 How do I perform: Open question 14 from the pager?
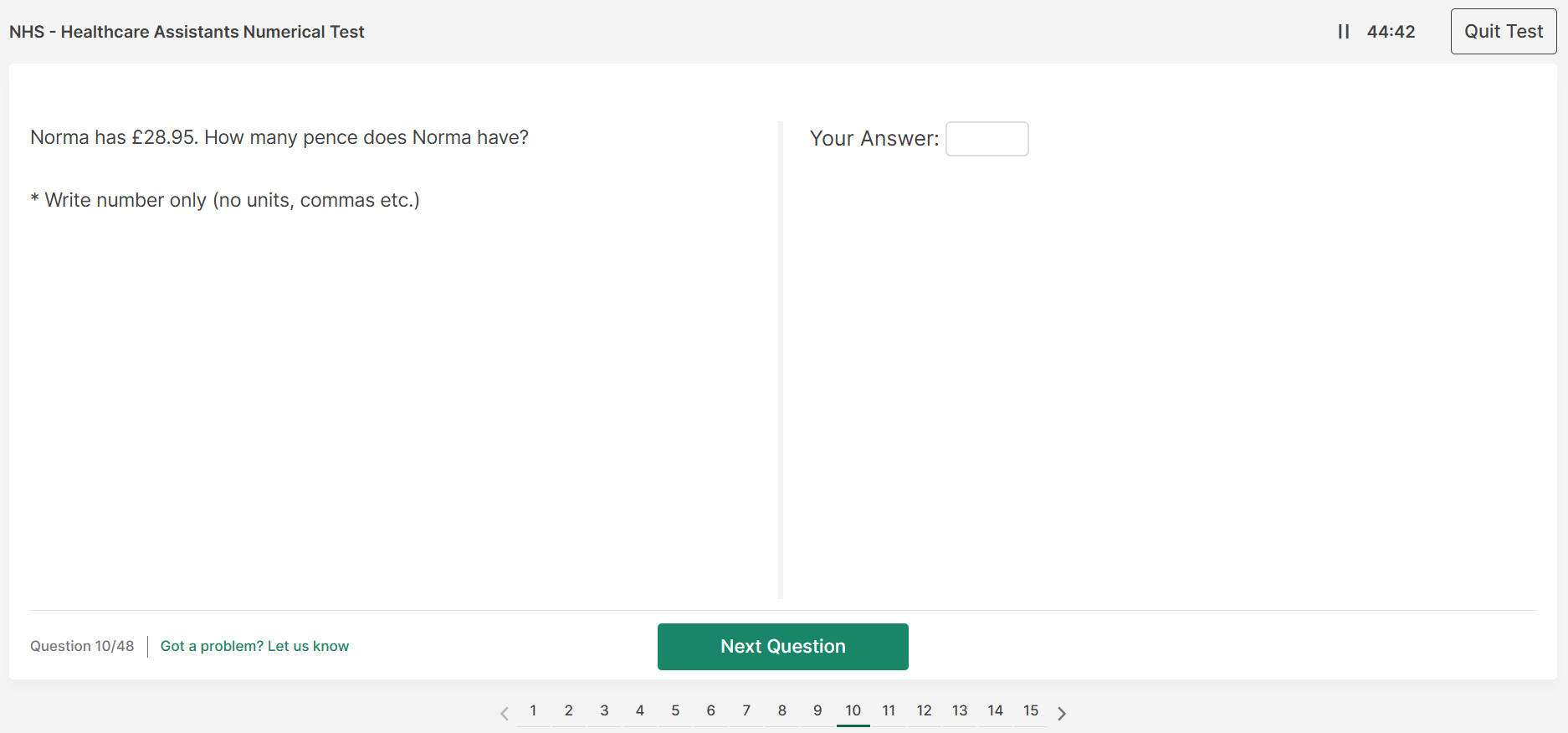click(995, 710)
